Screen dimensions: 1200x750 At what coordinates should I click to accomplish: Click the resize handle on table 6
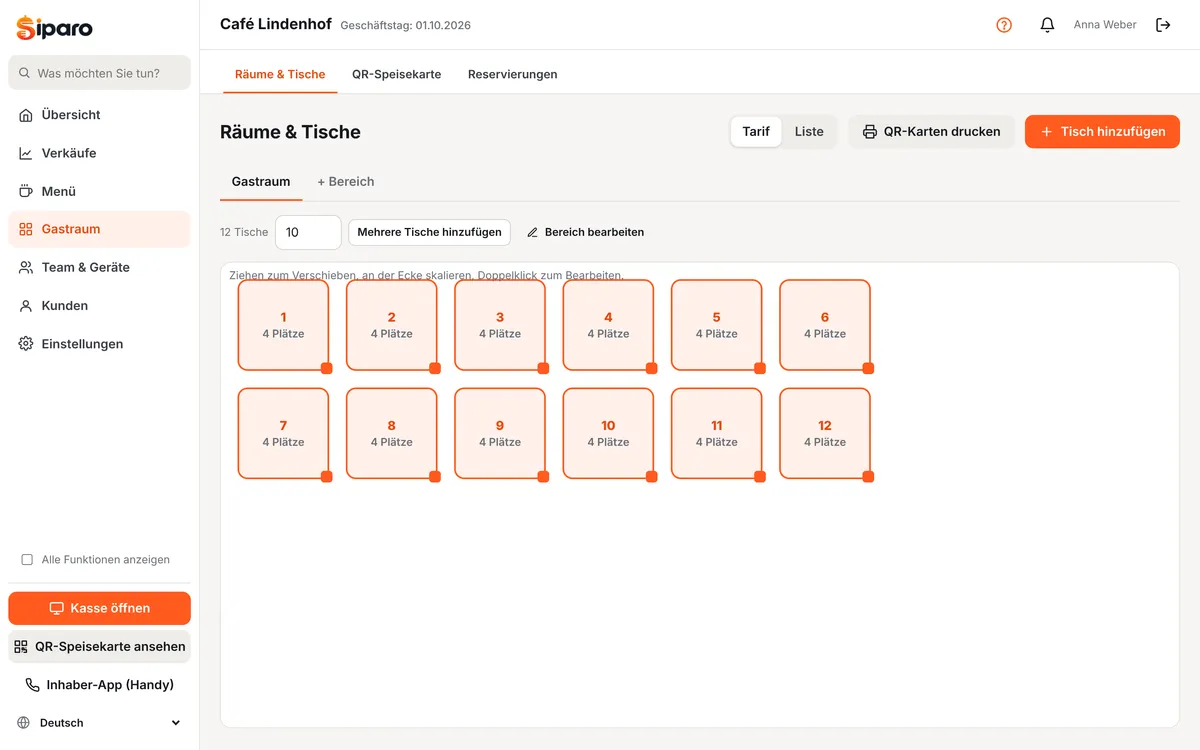click(x=868, y=368)
